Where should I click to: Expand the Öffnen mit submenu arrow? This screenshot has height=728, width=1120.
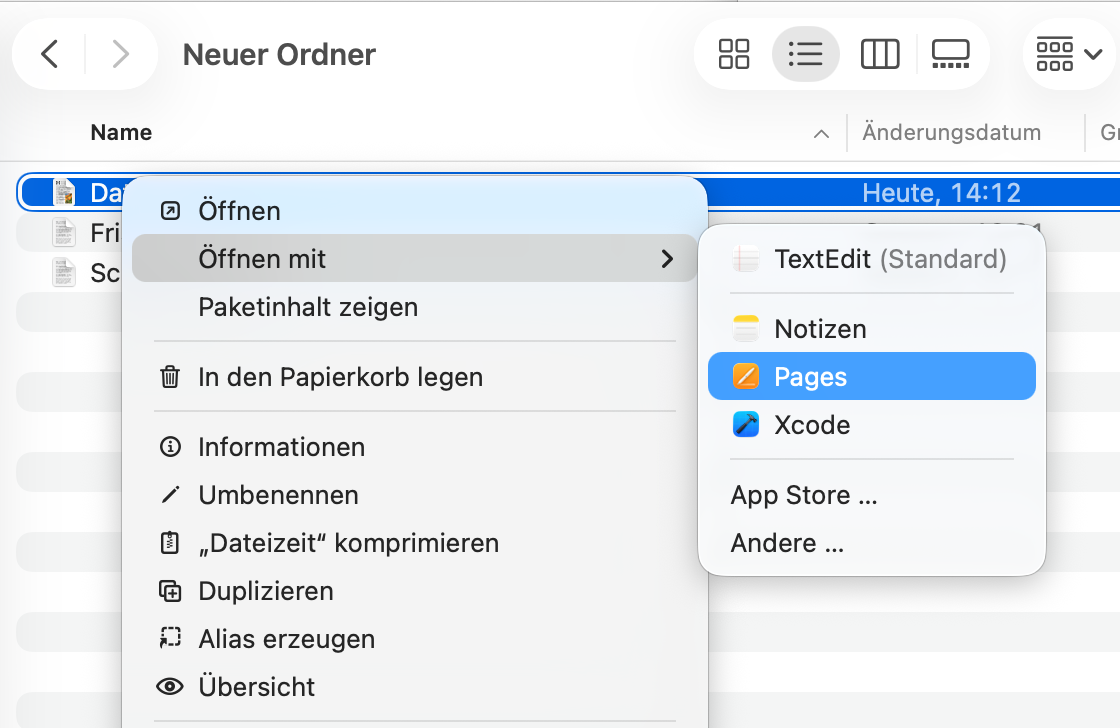667,260
